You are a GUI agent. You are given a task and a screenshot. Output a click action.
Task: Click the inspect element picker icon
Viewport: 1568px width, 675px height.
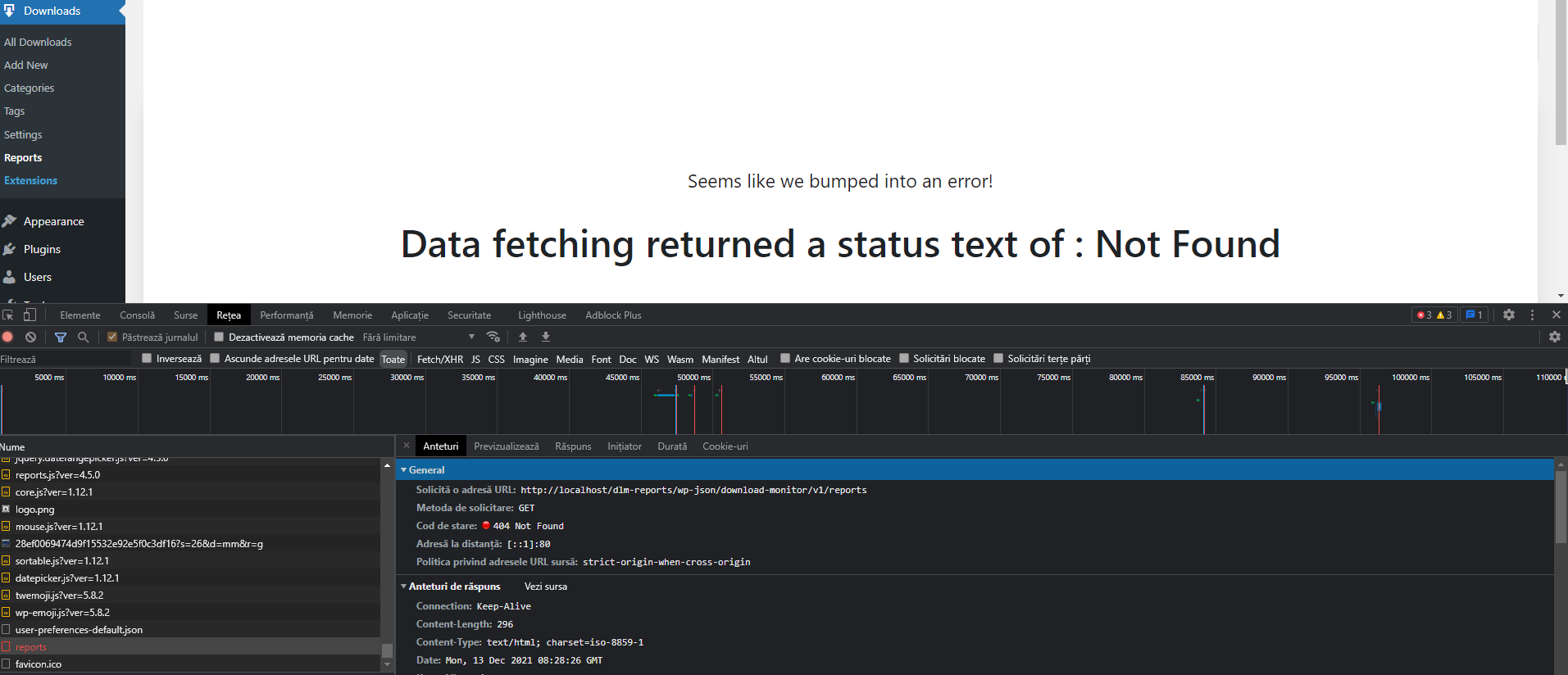click(8, 315)
